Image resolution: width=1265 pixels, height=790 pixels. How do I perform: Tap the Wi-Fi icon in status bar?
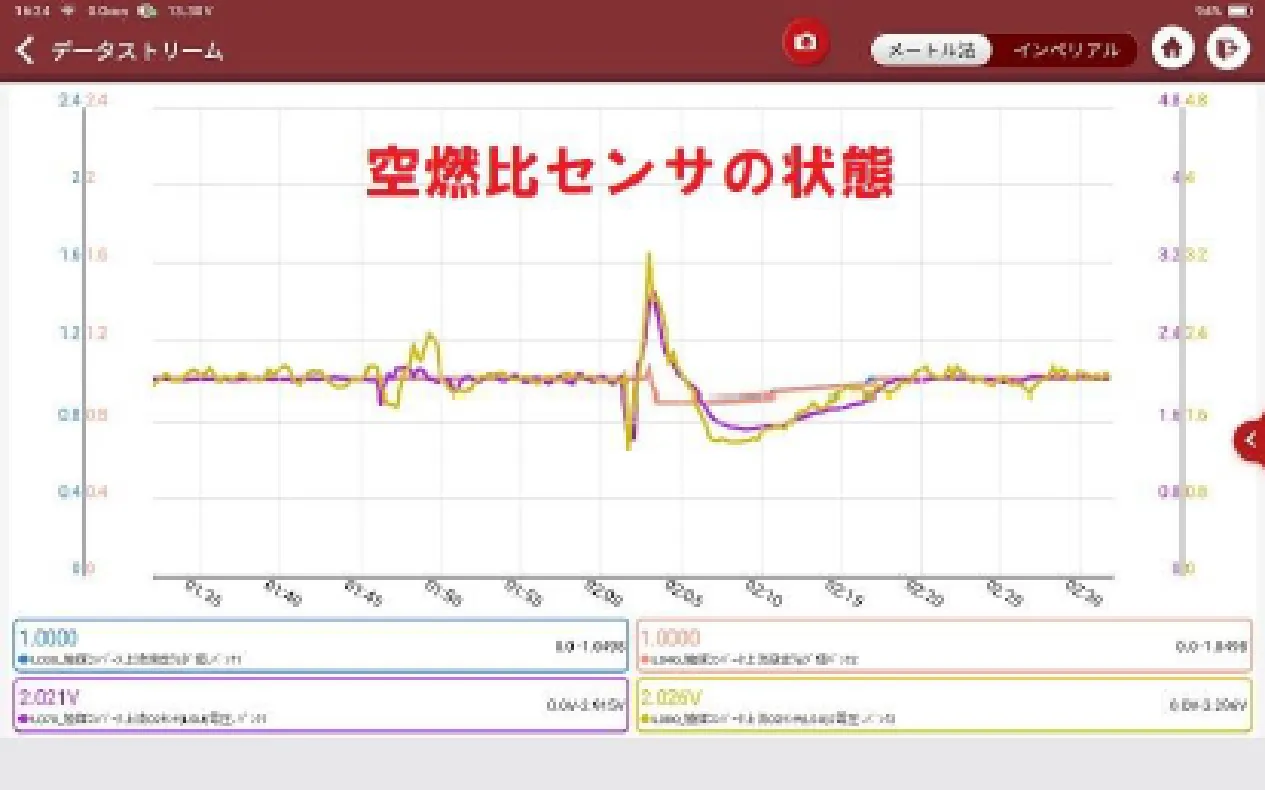click(69, 11)
